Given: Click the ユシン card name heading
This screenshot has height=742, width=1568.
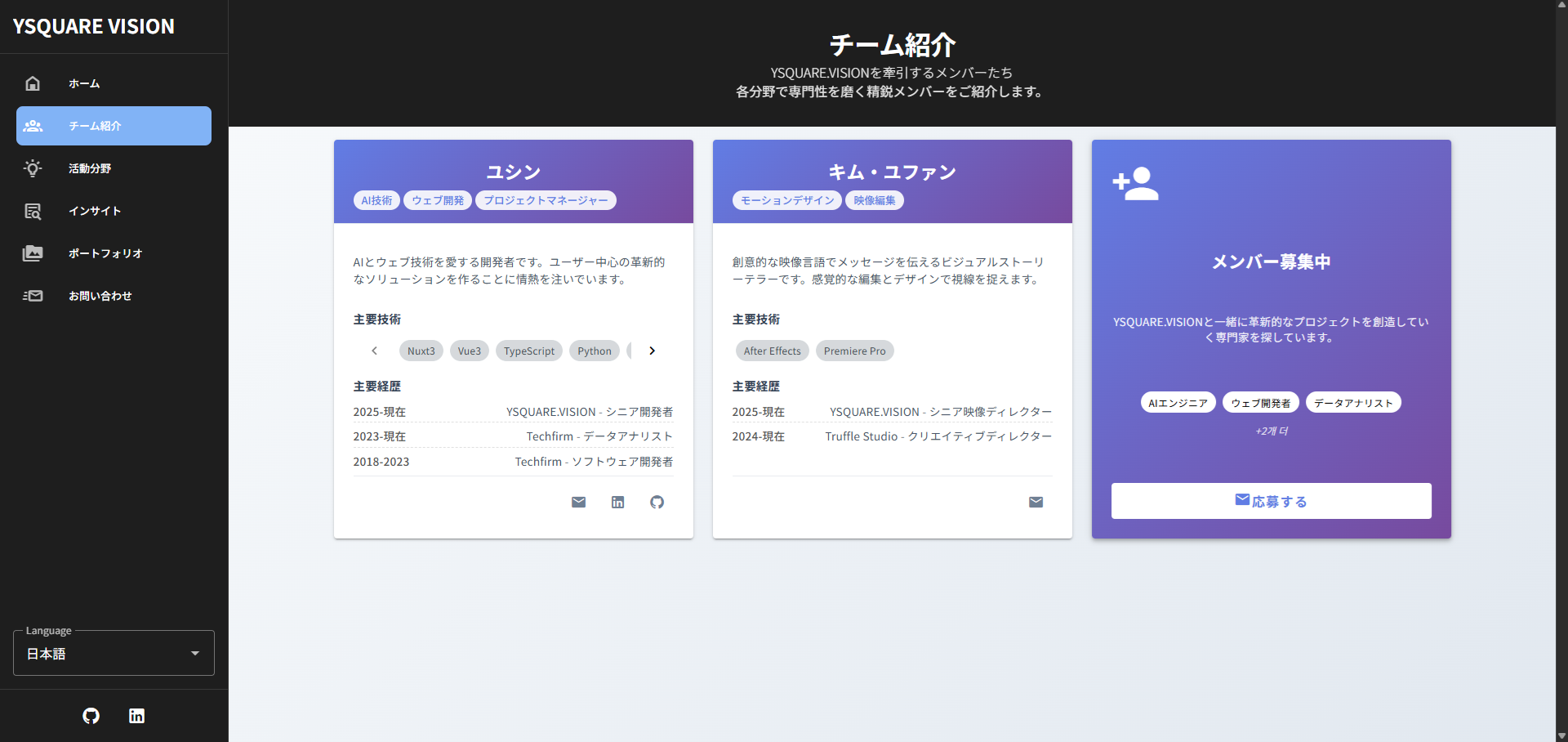Looking at the screenshot, I should (514, 172).
